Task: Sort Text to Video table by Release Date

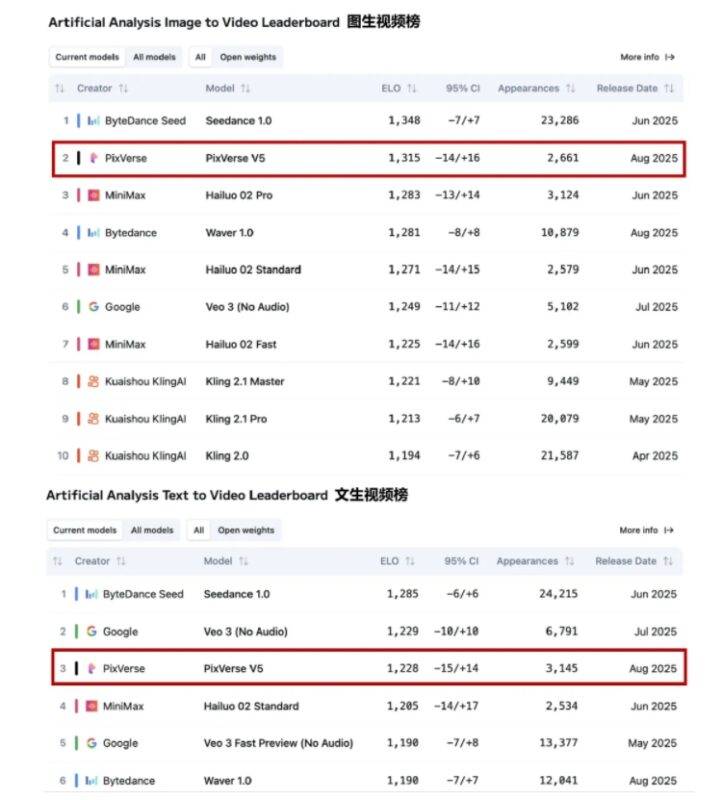Action: coord(634,561)
